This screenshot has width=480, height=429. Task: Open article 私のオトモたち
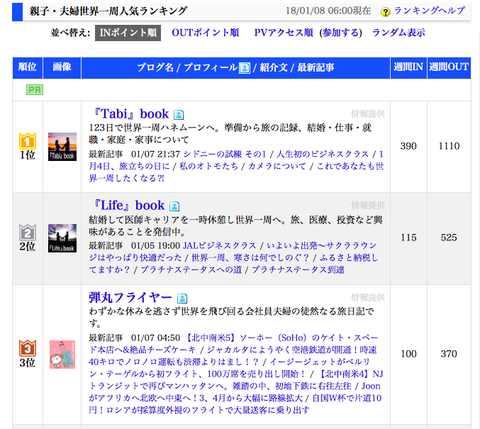point(209,166)
